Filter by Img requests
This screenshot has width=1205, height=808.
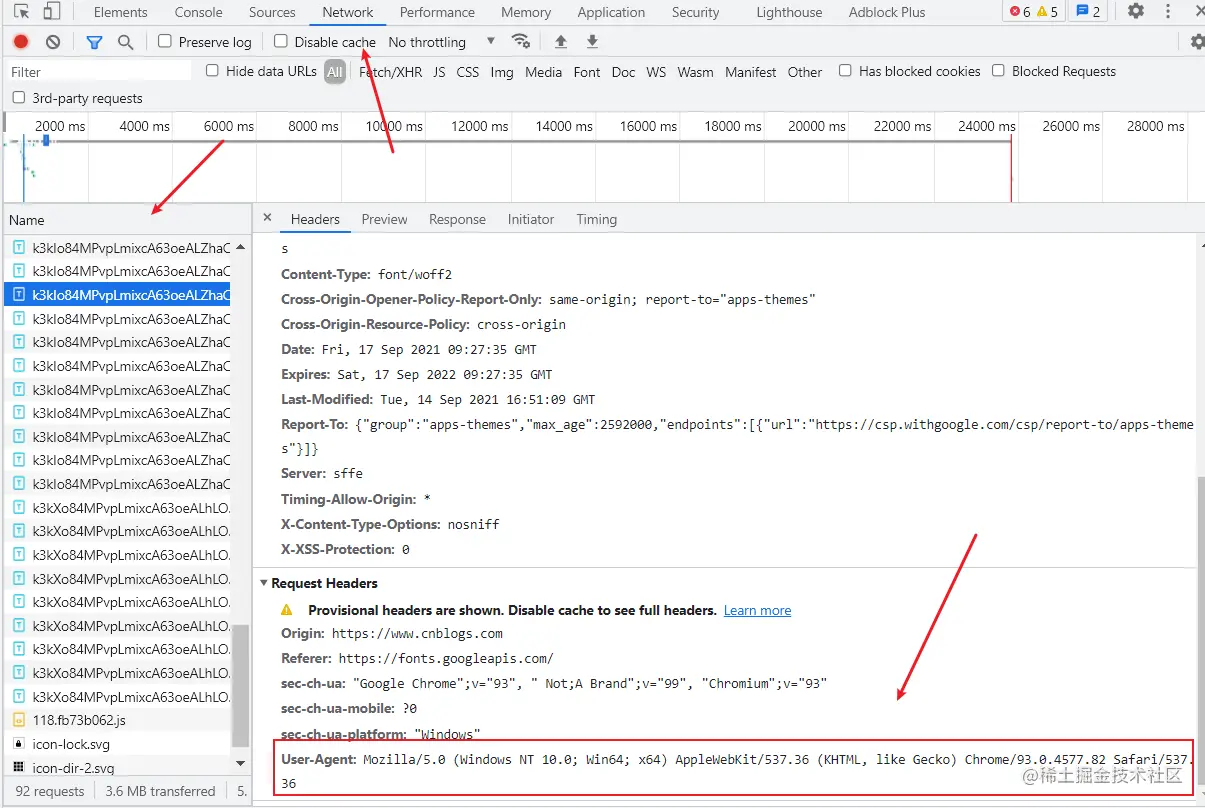(502, 72)
